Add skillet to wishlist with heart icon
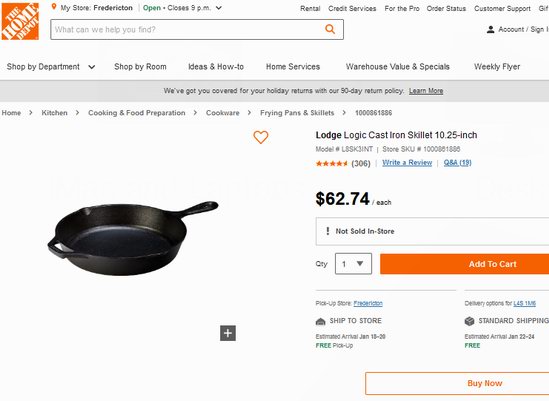The image size is (549, 401). pyautogui.click(x=261, y=137)
